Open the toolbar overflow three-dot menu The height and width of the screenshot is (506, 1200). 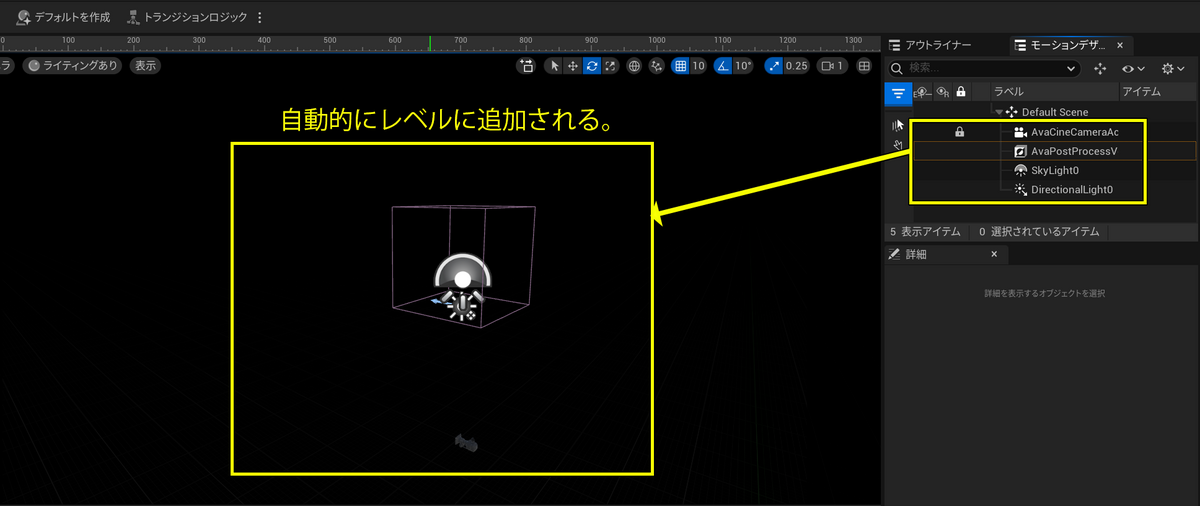click(260, 17)
